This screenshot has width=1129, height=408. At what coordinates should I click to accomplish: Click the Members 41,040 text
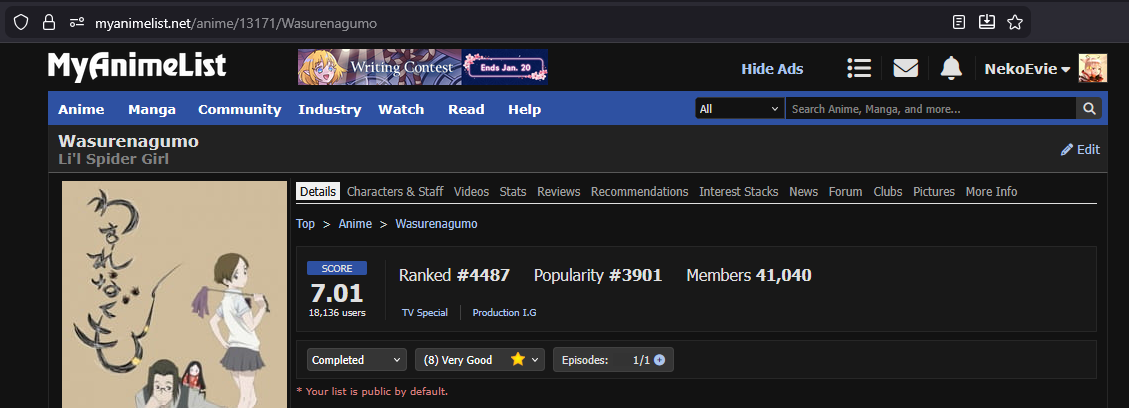[749, 275]
